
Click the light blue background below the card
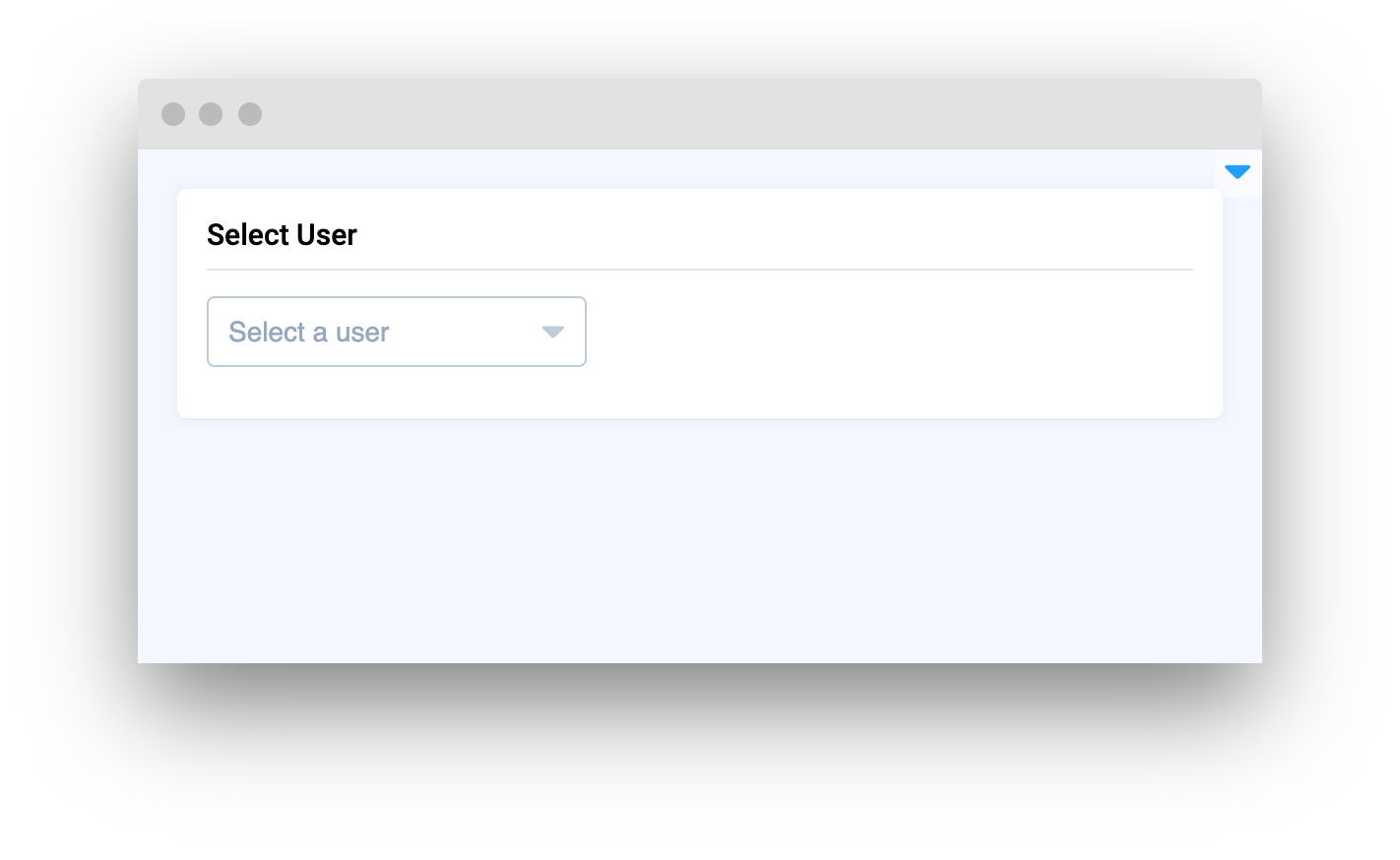tap(699, 541)
